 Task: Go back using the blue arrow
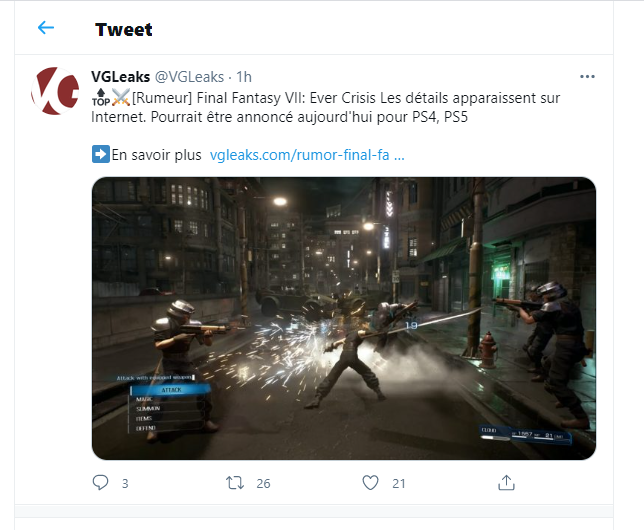click(46, 28)
